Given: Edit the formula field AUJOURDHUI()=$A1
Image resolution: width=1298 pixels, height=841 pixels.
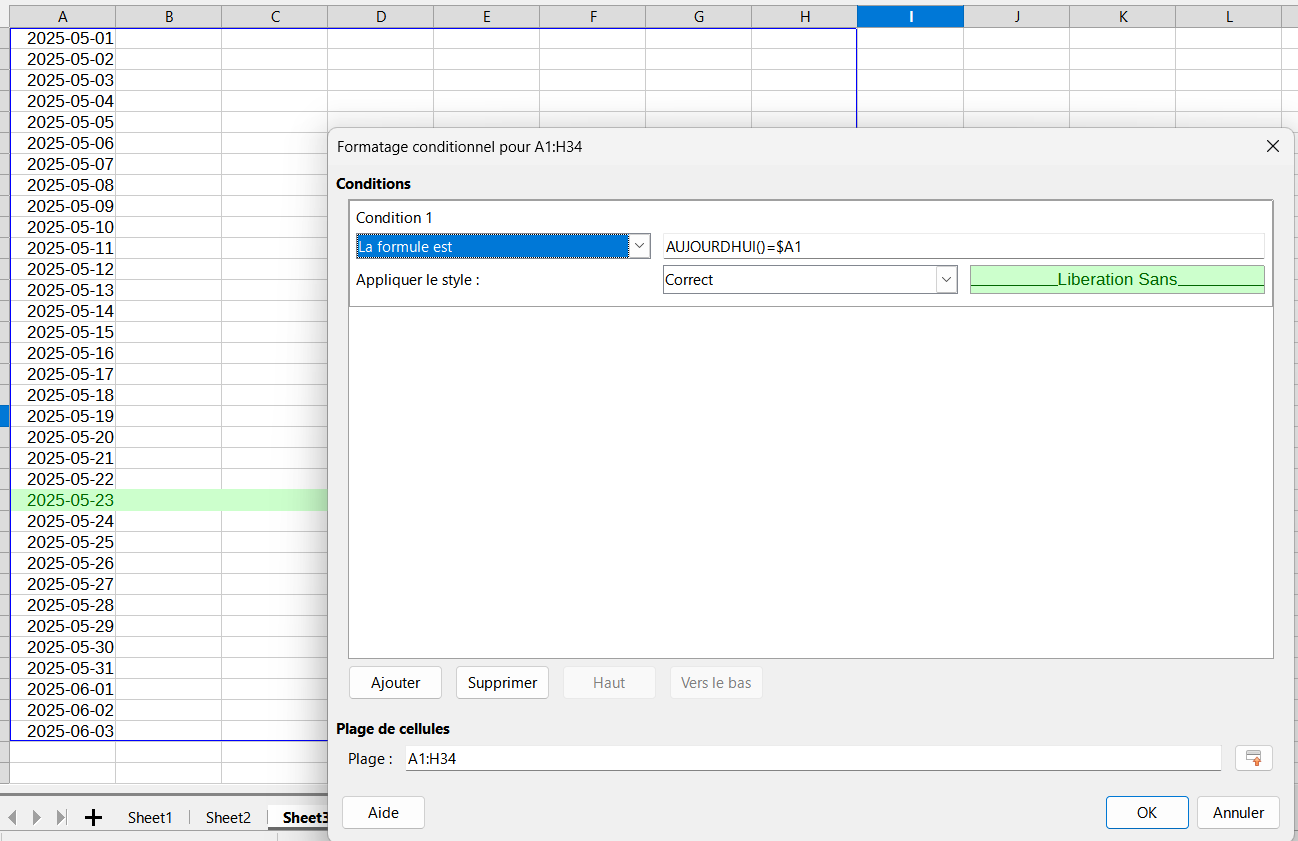Looking at the screenshot, I should (x=964, y=246).
